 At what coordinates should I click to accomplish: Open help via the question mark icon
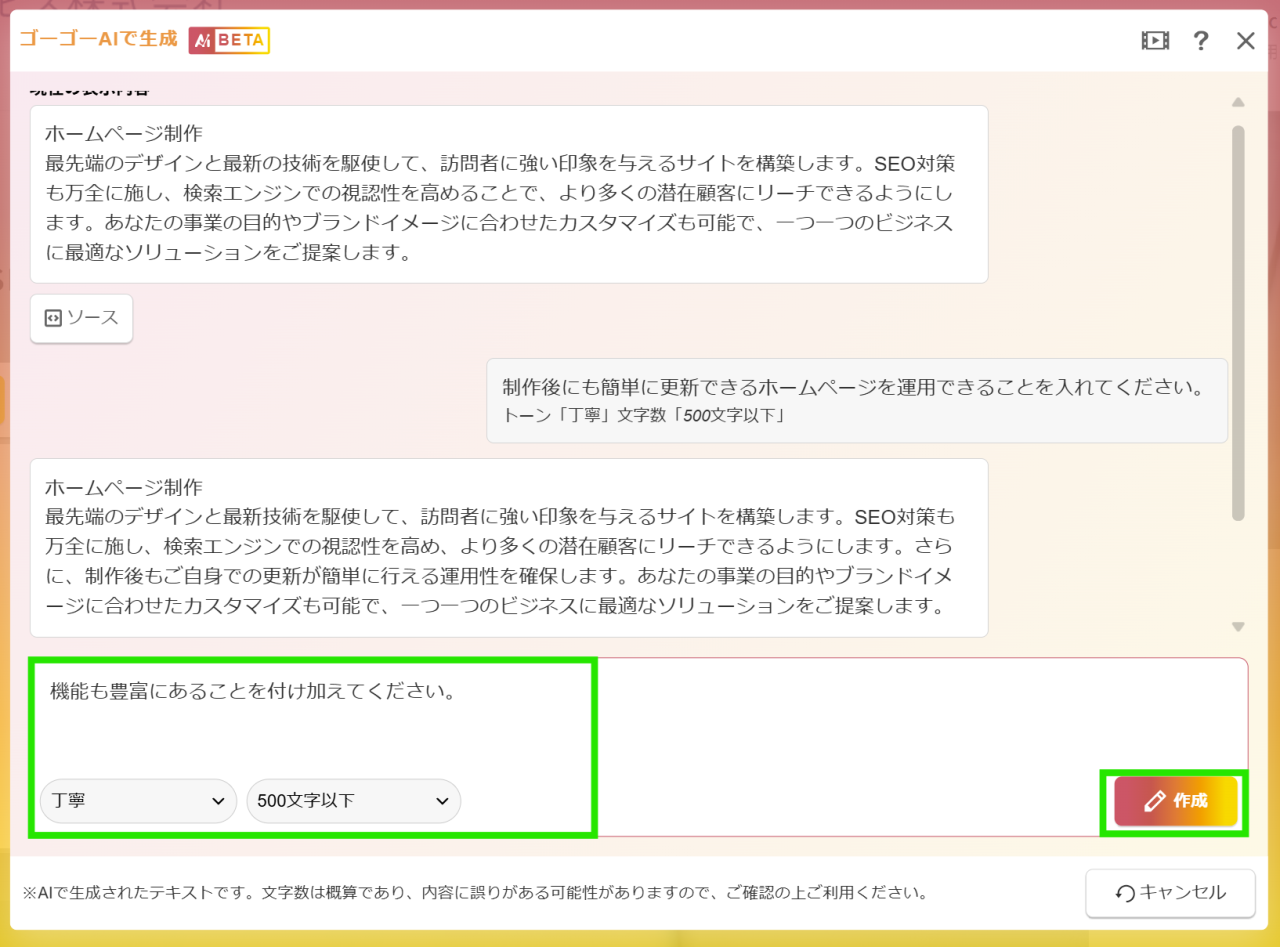point(1200,40)
